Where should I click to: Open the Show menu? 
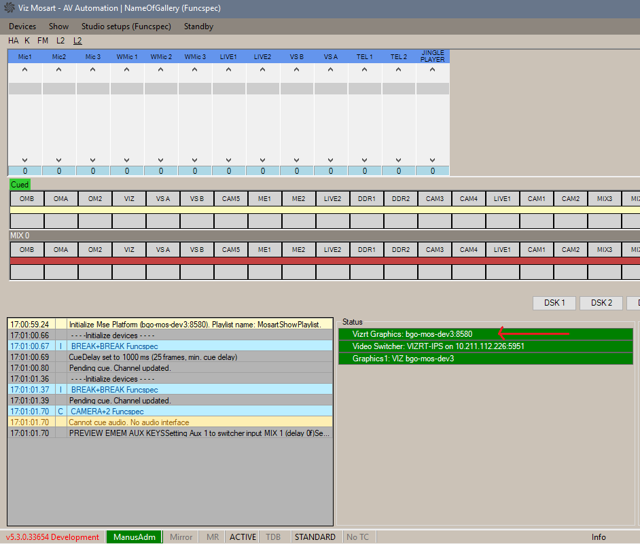coord(59,26)
